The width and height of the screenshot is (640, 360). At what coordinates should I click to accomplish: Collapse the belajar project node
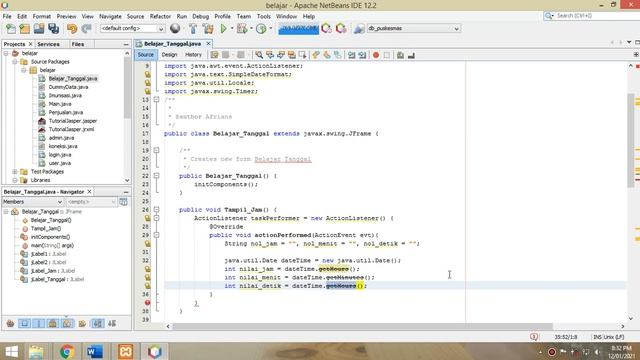[x=6, y=53]
